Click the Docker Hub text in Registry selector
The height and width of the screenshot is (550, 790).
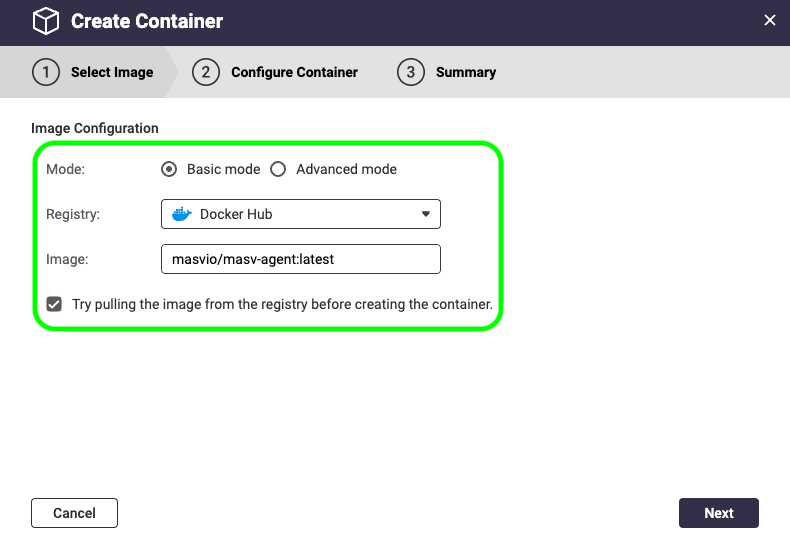click(x=236, y=214)
